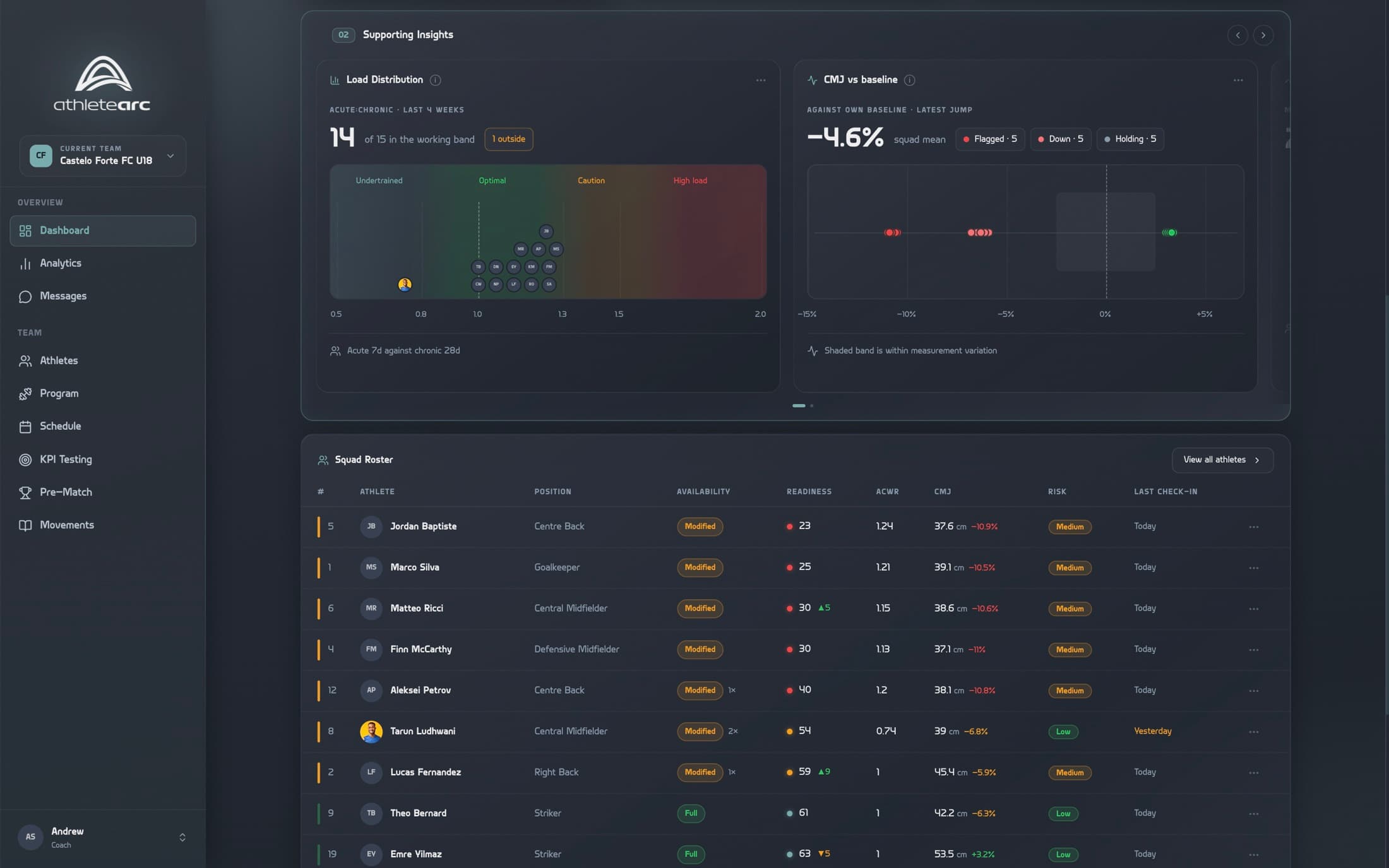This screenshot has height=868, width=1389.
Task: Click Theo Bernard's Full availability badge
Action: [691, 814]
